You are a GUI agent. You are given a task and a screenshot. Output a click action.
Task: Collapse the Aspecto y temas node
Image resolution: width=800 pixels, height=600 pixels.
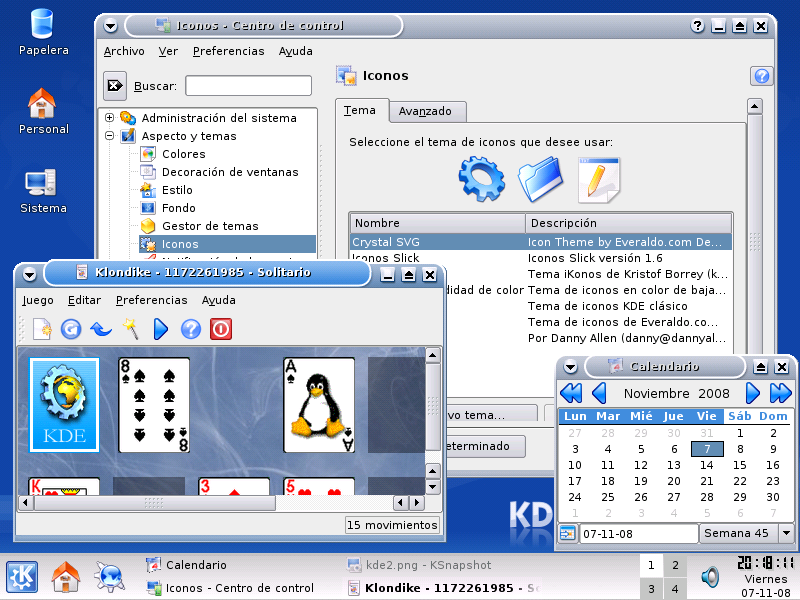pos(109,136)
